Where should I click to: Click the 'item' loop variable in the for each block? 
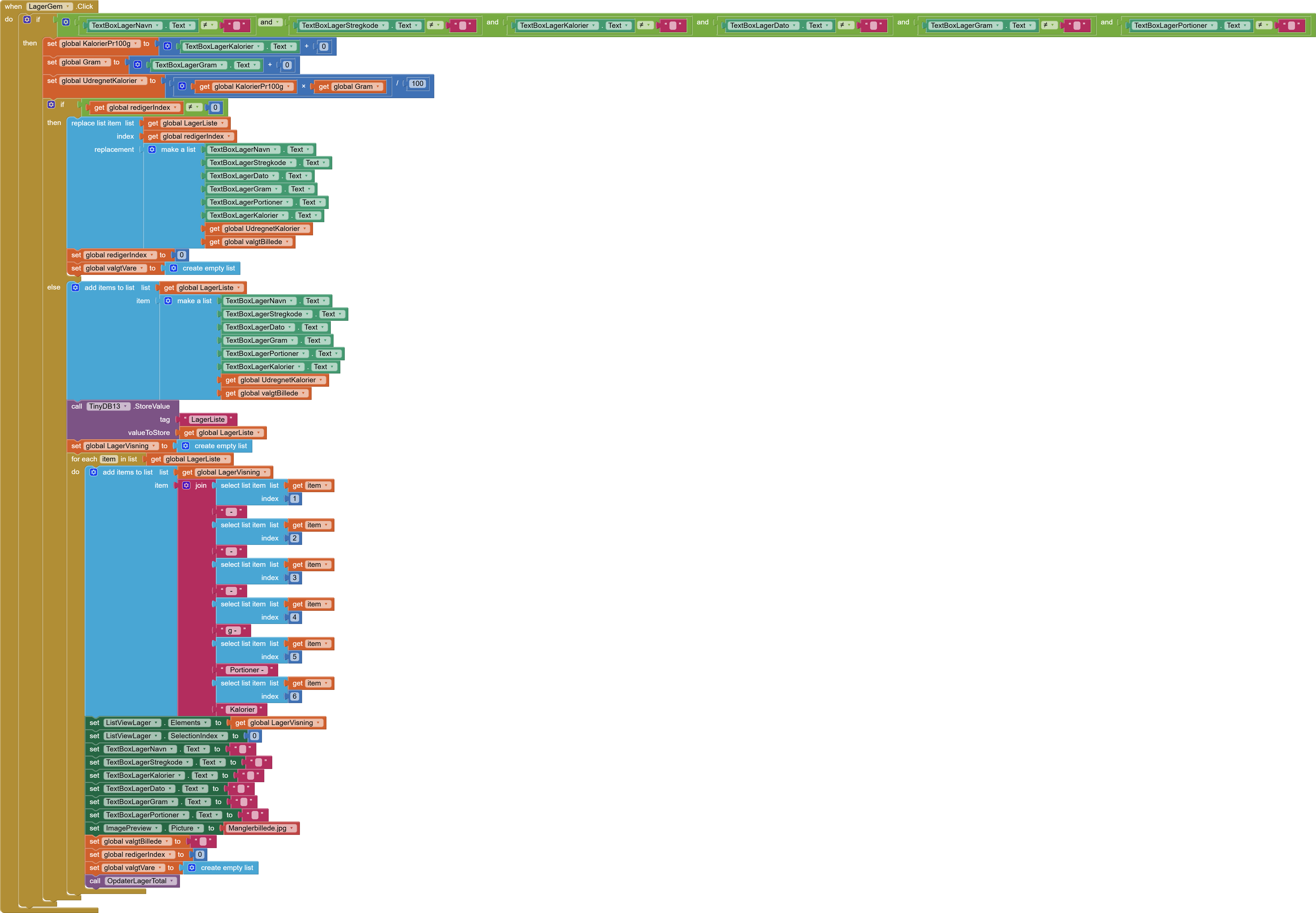point(109,459)
